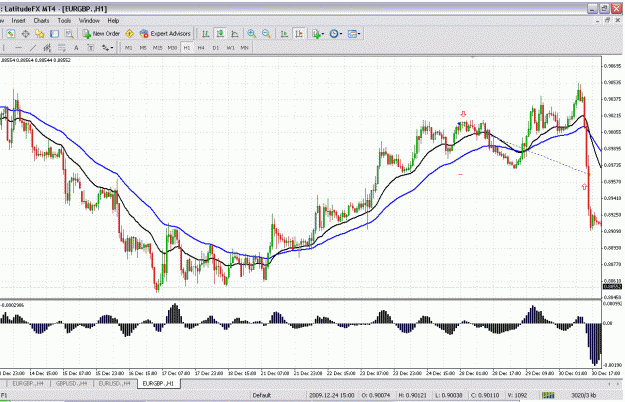Click the V: 1092 volume status text
Viewport: 625px width, 402px height.
point(517,396)
